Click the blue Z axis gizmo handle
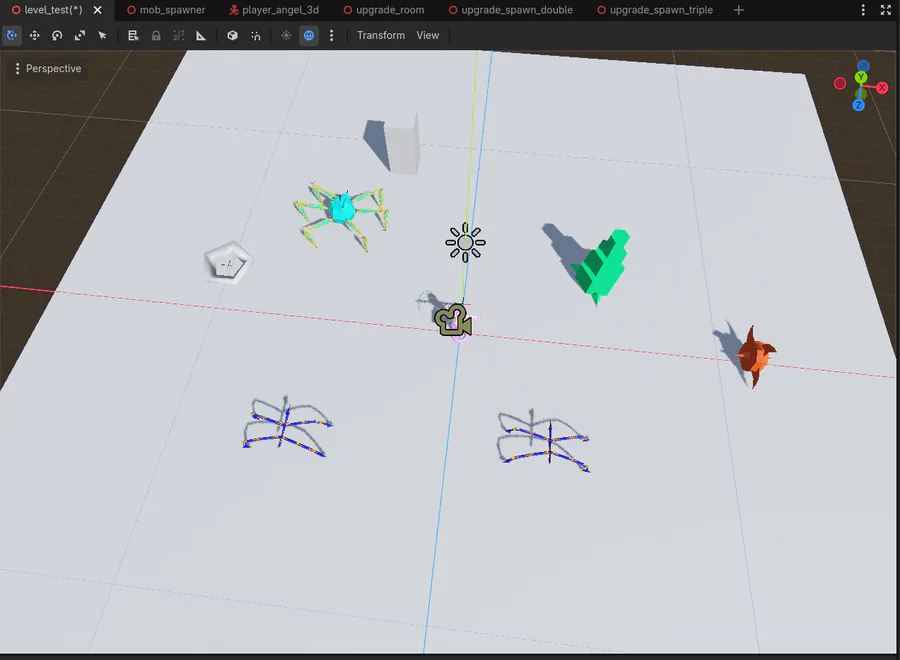The image size is (900, 660). (859, 105)
